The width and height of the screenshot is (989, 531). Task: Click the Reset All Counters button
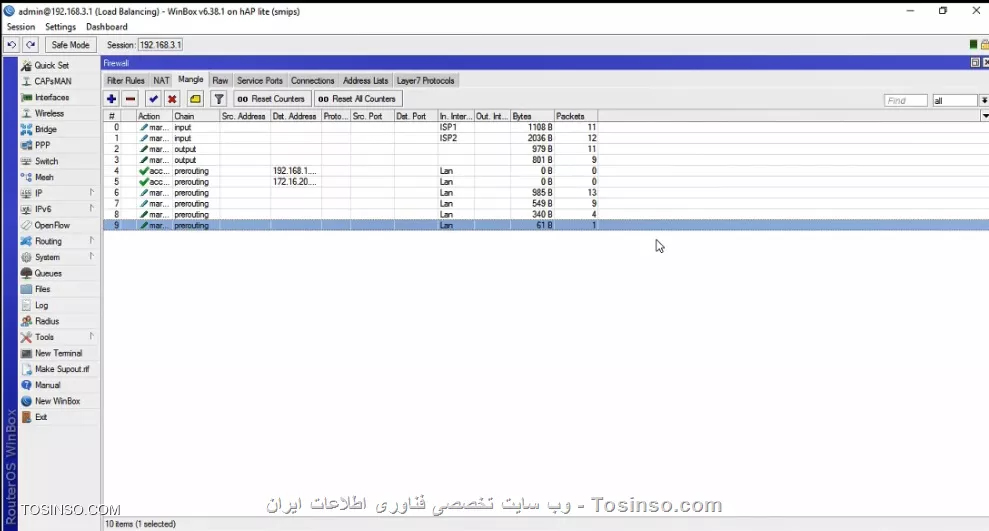click(357, 99)
